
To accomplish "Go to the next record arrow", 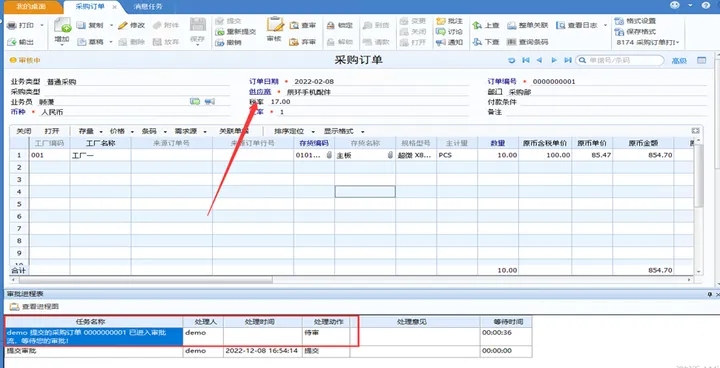I will pos(554,60).
